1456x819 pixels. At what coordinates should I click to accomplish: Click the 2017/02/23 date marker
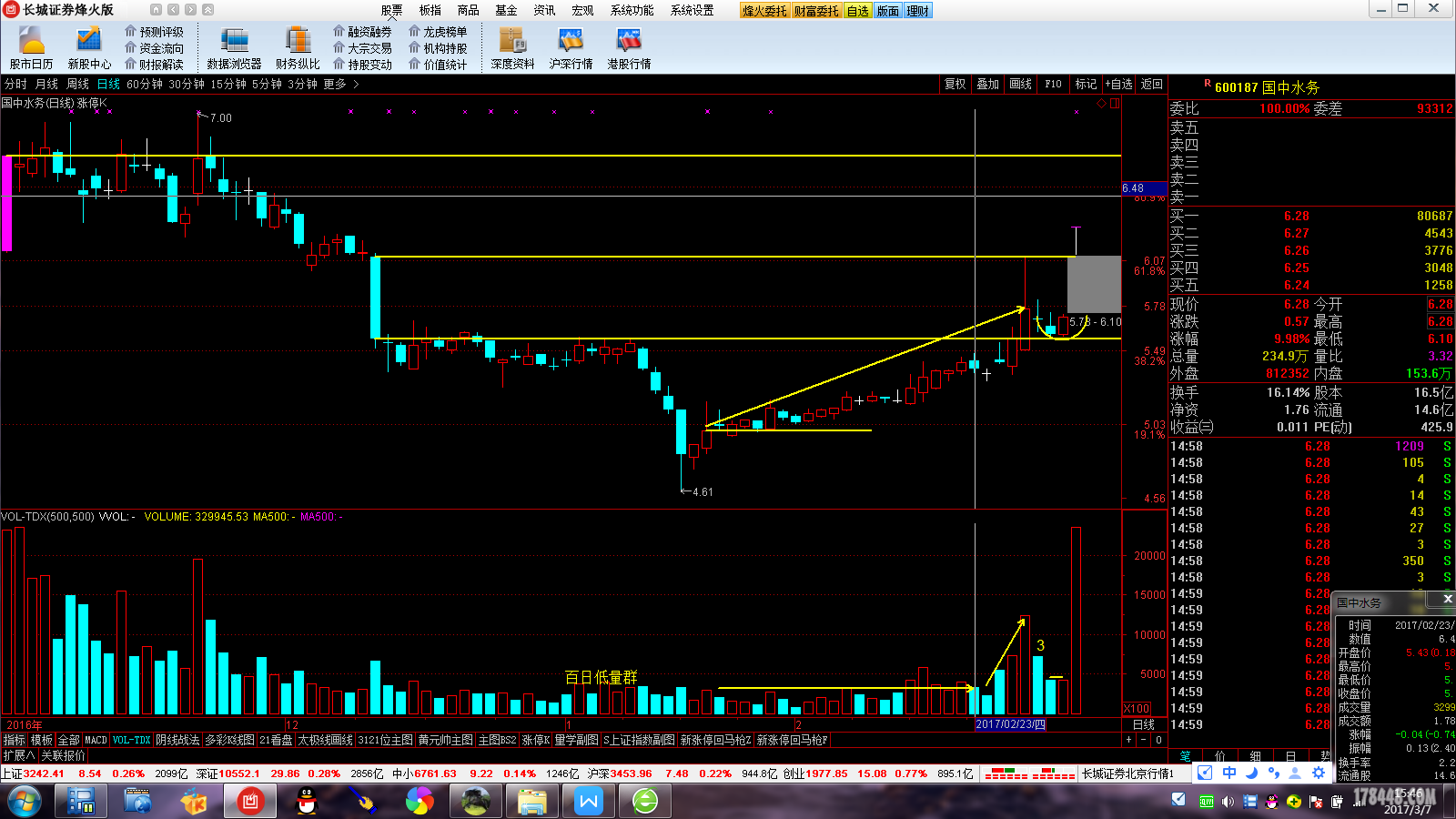point(1010,724)
